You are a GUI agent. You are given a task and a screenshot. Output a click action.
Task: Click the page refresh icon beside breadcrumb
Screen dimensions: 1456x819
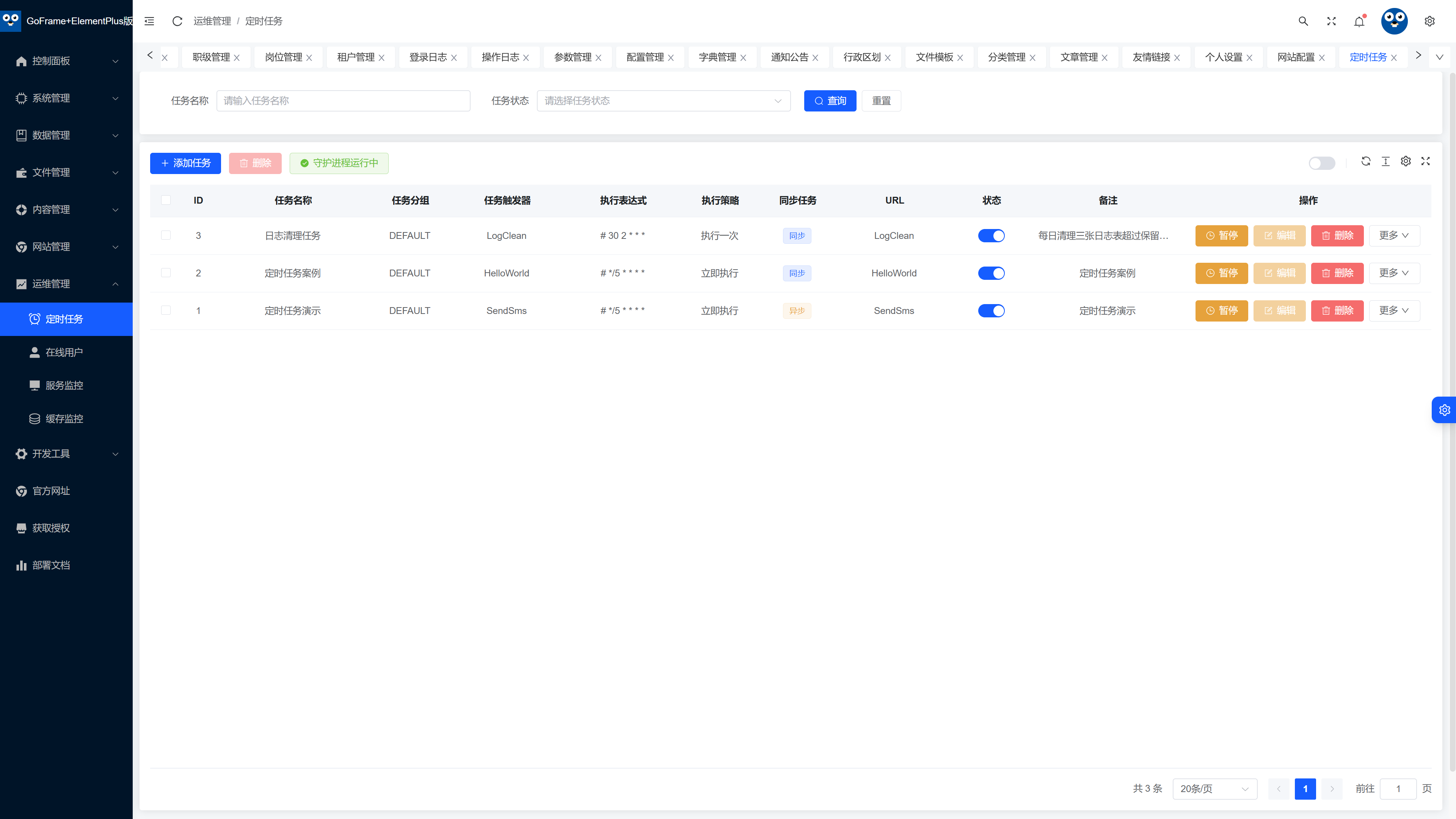point(177,21)
